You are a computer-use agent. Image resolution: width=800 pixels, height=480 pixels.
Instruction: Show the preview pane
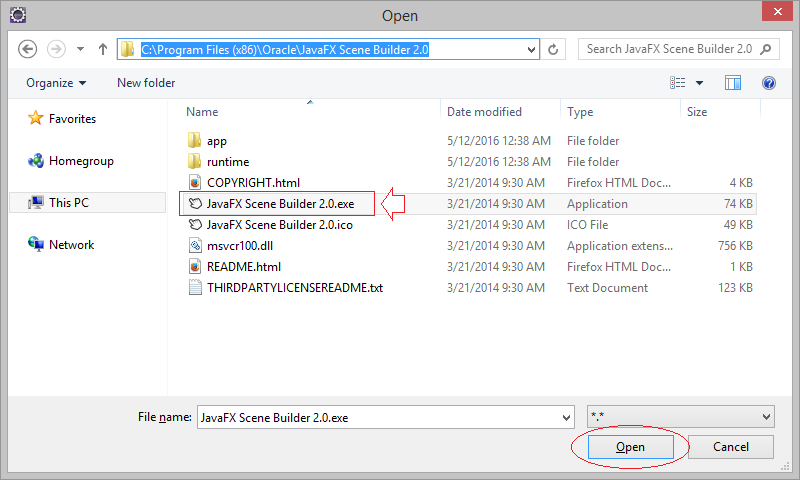[733, 83]
